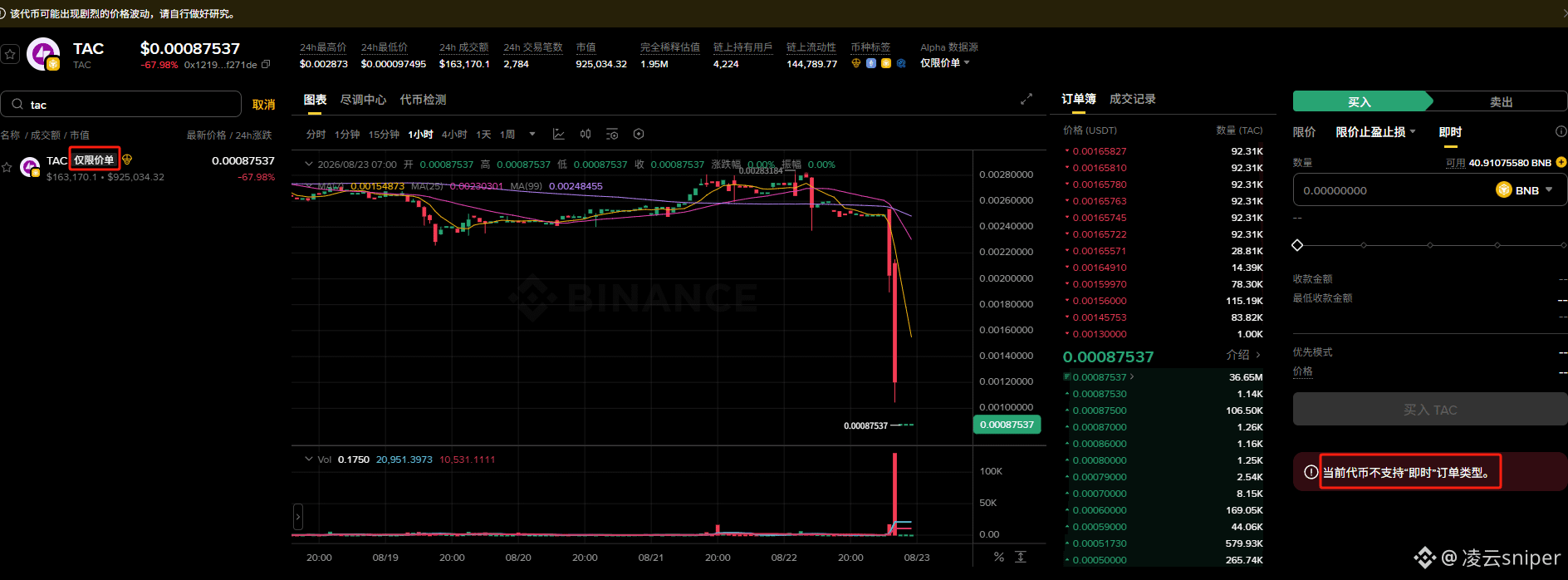Open more time intervals dropdown after 1周
This screenshot has width=1568, height=580.
532,134
